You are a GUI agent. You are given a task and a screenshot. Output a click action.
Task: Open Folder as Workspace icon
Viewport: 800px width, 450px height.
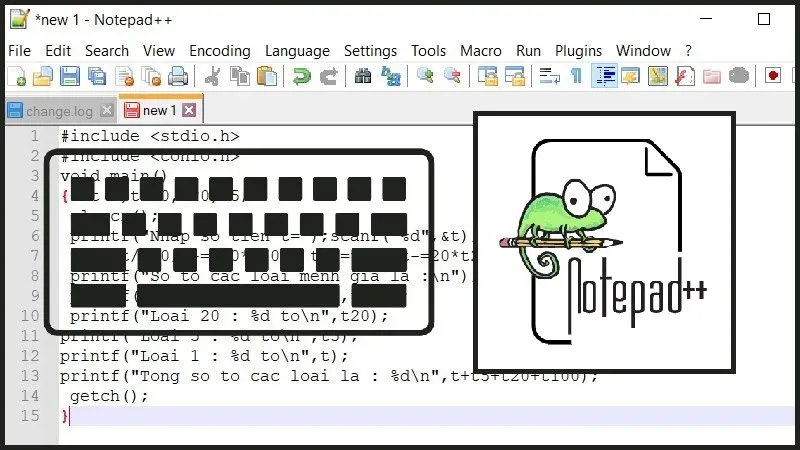[x=712, y=77]
